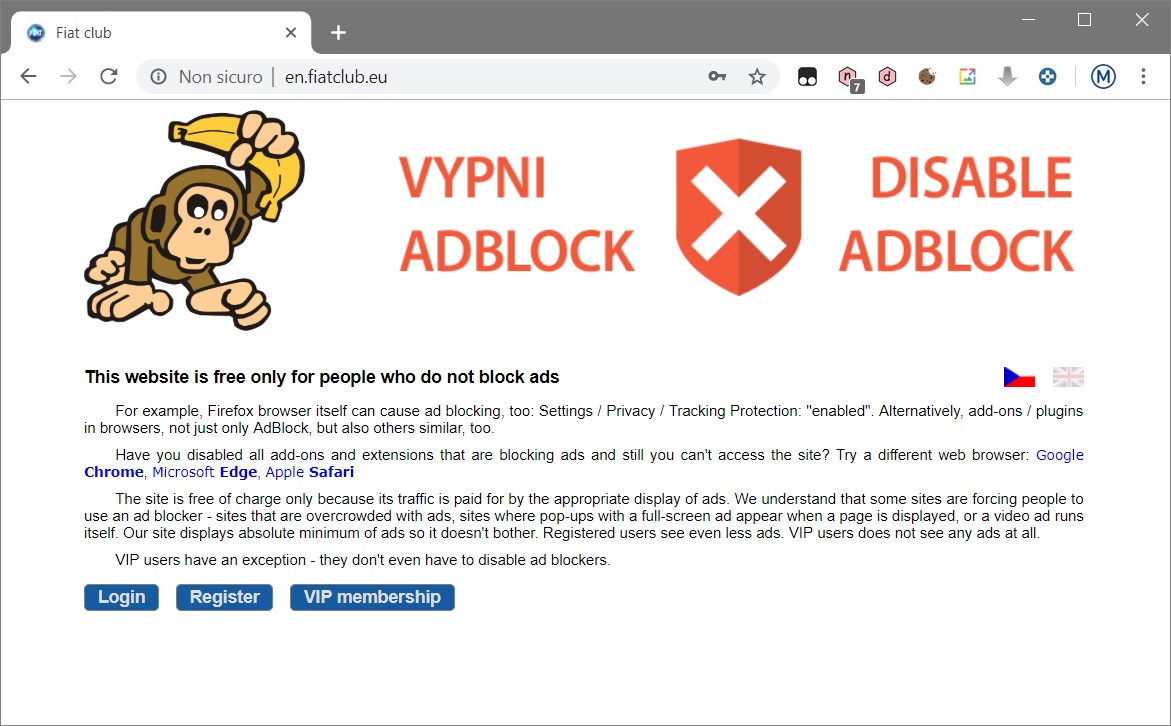Bookmark the page with the star
The image size is (1171, 726).
pos(757,76)
